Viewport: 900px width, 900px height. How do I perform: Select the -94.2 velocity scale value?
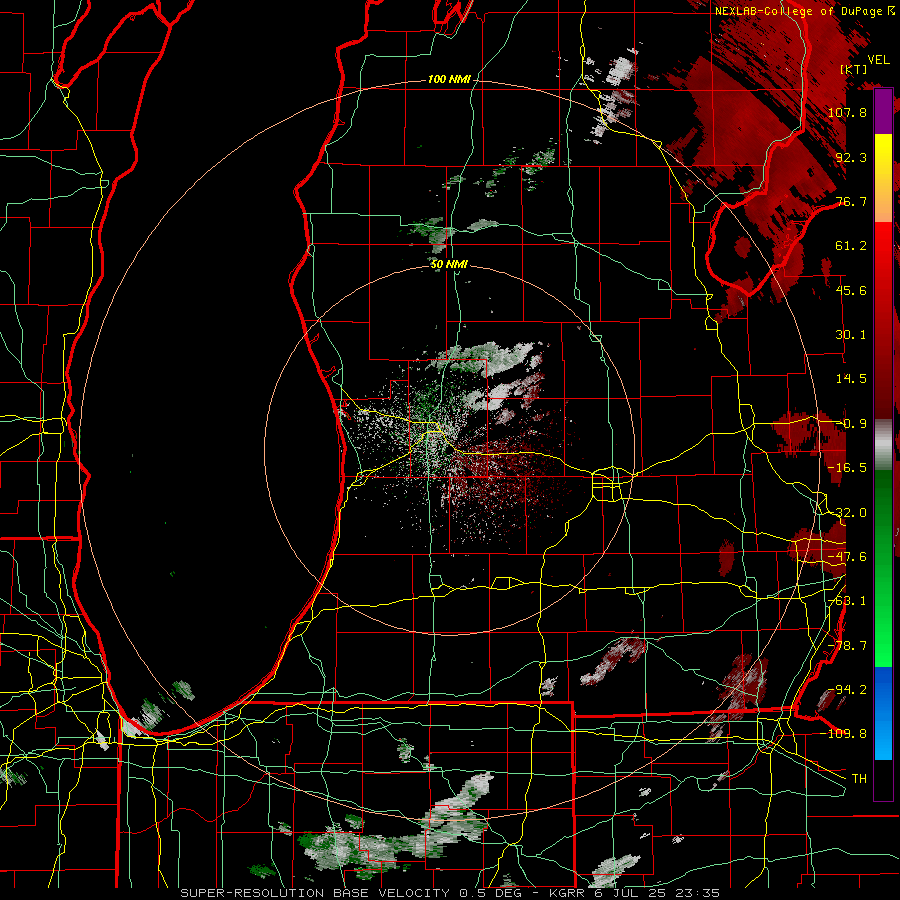tap(847, 689)
